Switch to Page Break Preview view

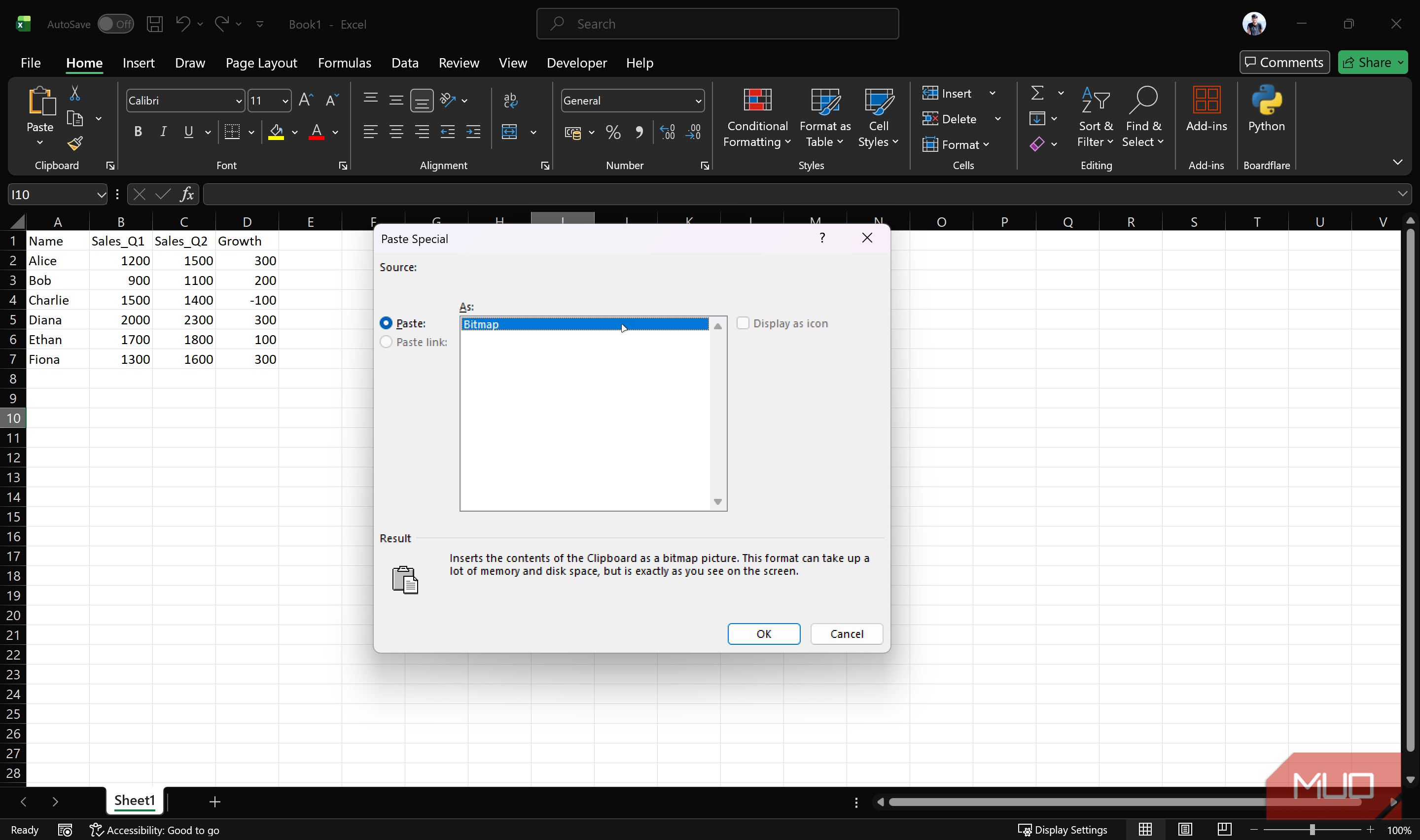[x=1224, y=829]
